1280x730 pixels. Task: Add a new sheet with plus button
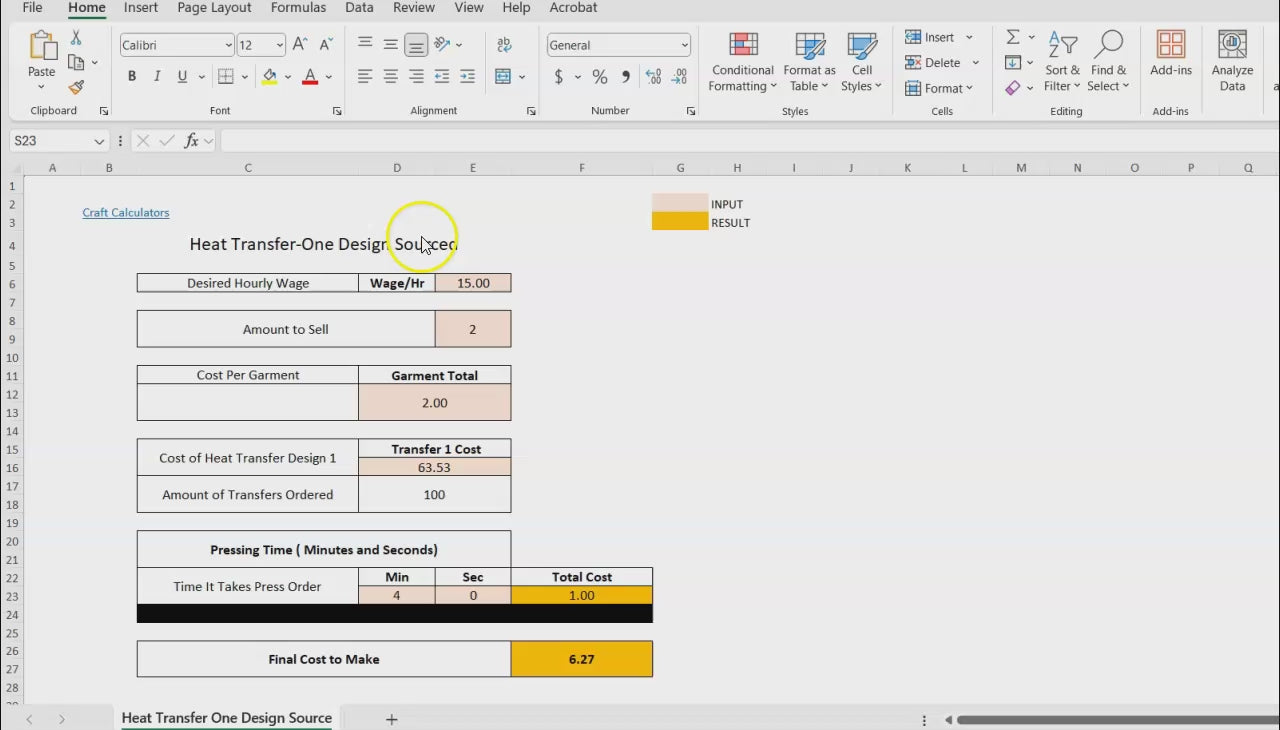pyautogui.click(x=392, y=719)
